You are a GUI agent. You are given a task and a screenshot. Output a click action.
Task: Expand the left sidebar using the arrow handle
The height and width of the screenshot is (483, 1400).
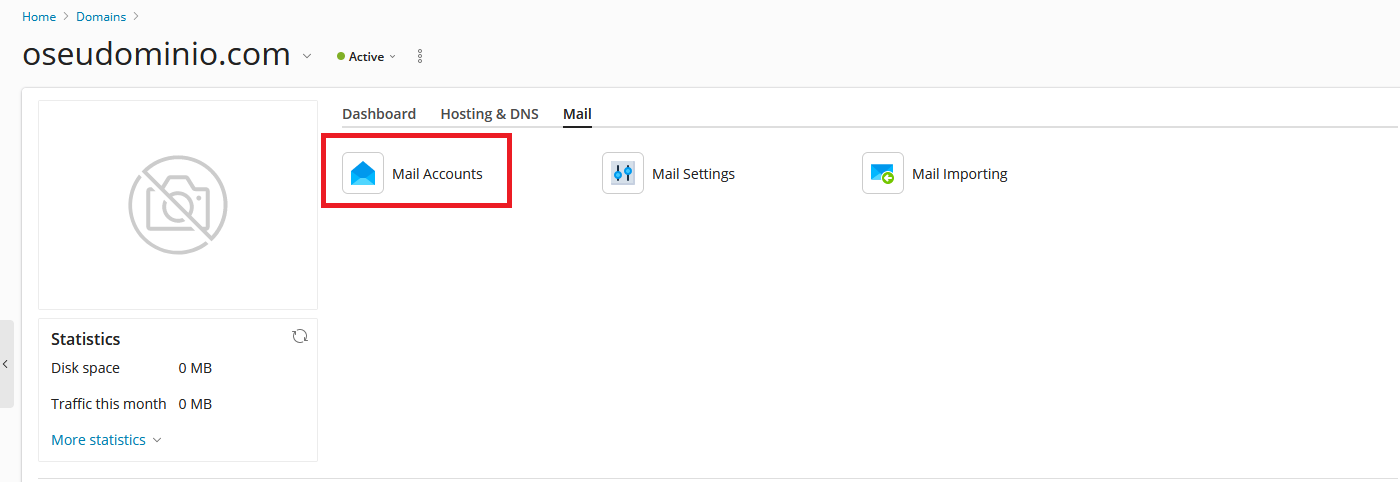coord(6,364)
